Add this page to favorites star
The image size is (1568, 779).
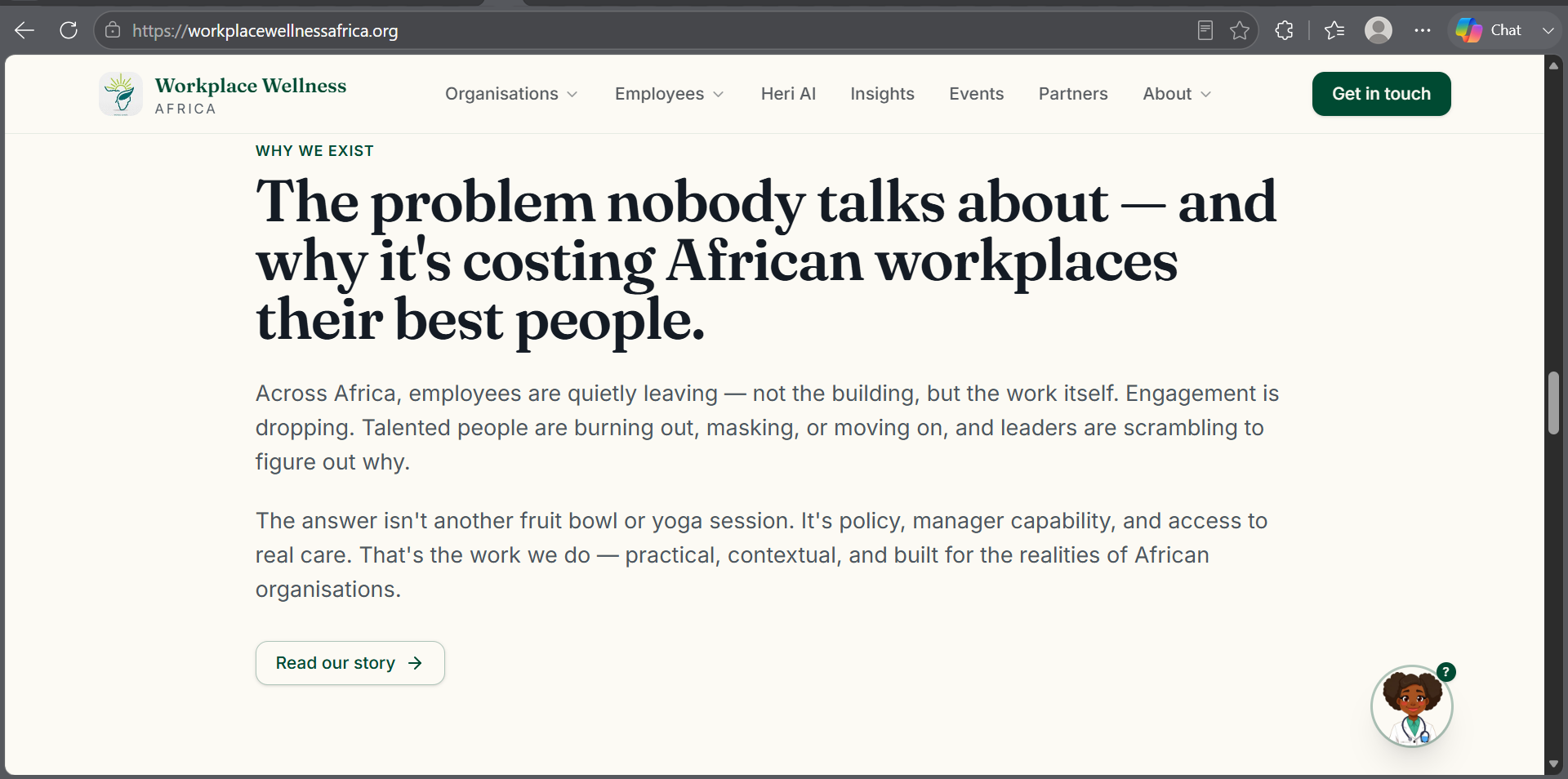click(1240, 31)
